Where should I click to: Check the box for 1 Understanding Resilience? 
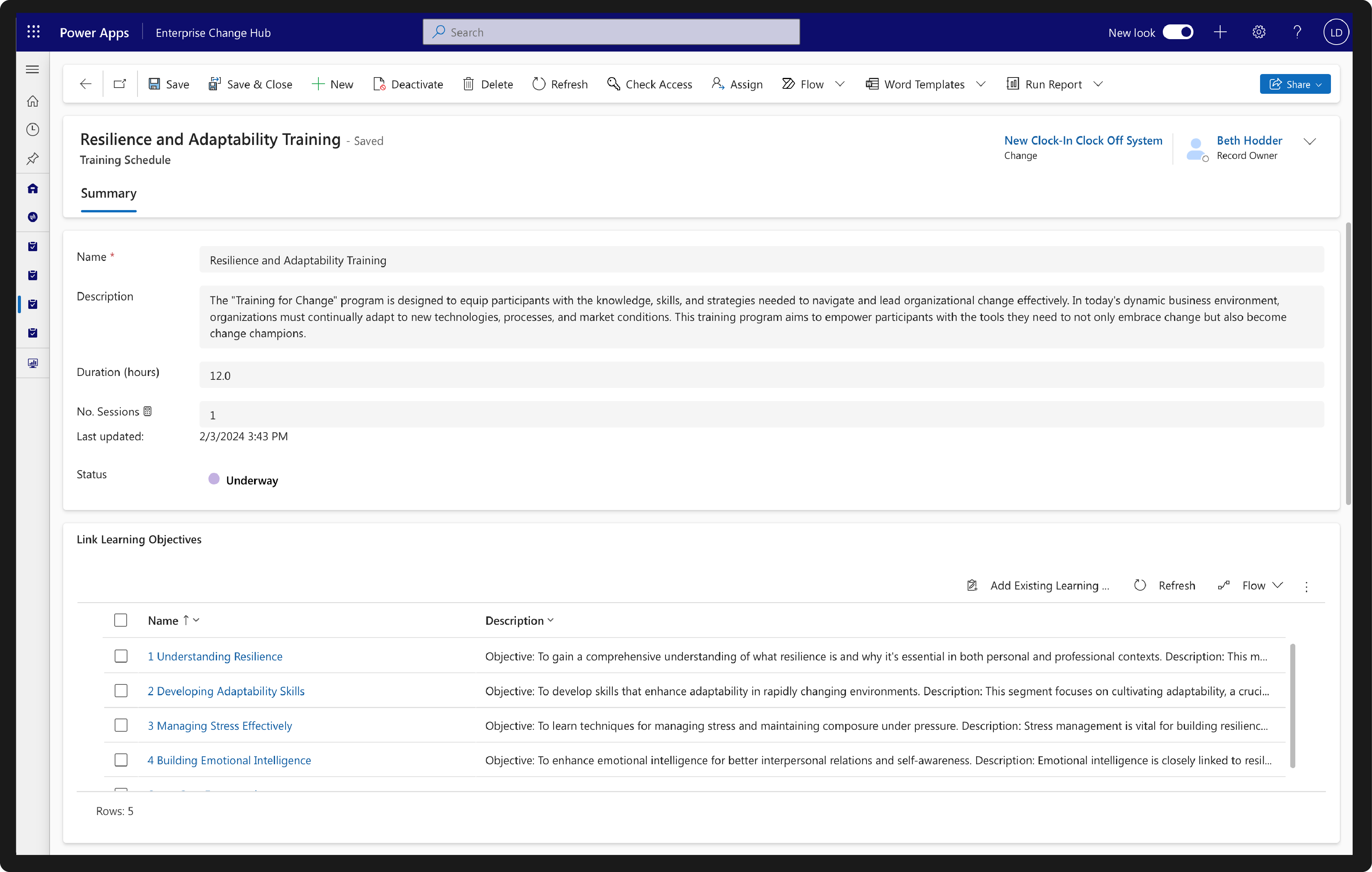(x=121, y=656)
